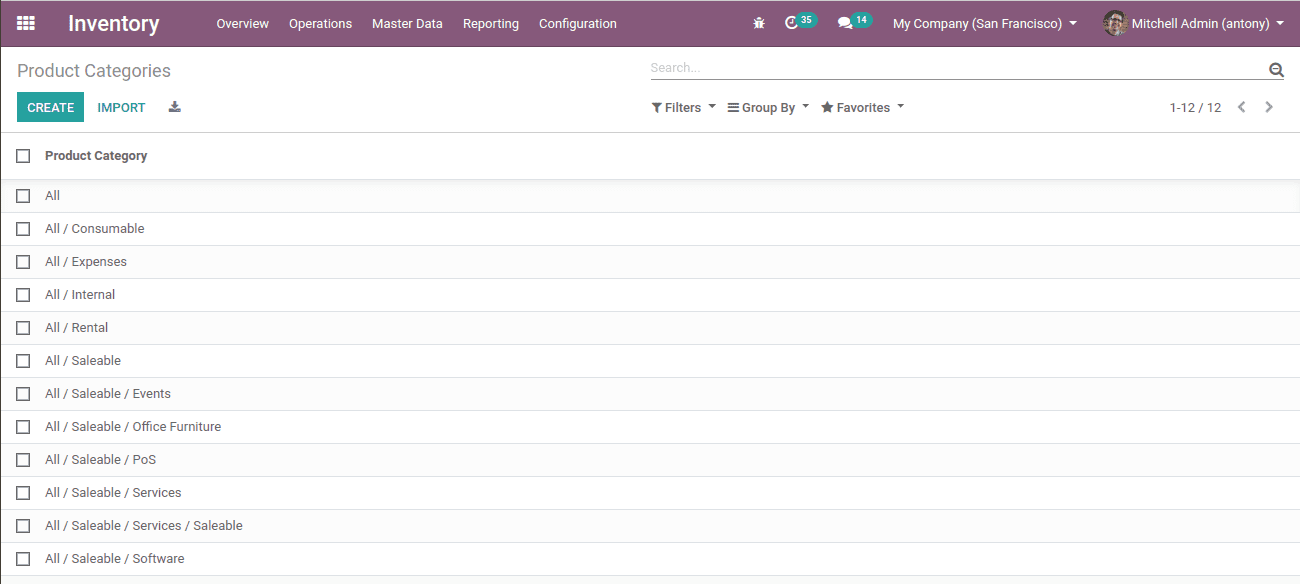Viewport: 1300px width, 584px height.
Task: Open the Configuration menu
Action: pos(578,23)
